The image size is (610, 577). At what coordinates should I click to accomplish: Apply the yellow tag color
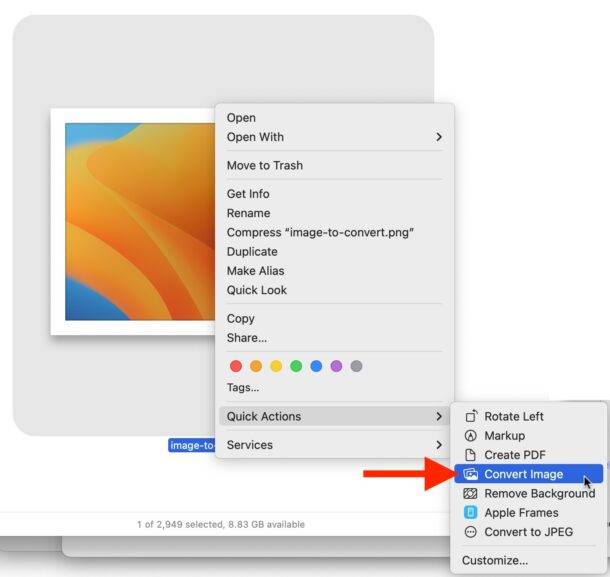pos(276,366)
